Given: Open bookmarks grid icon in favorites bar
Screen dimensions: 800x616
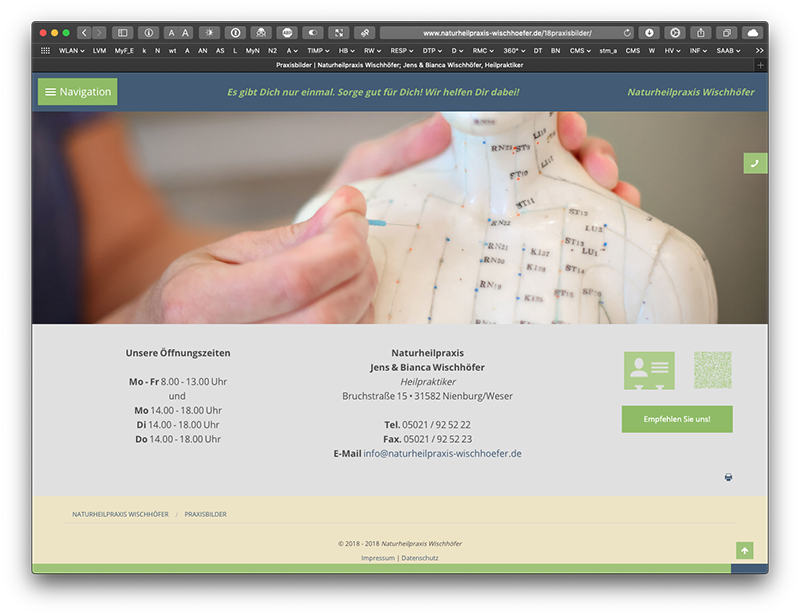Looking at the screenshot, I should click(x=45, y=50).
